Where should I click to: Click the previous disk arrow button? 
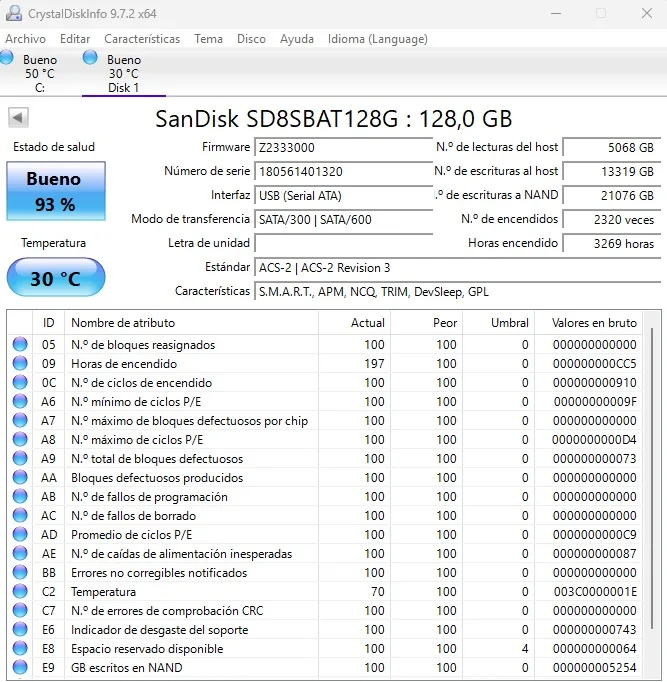[18, 117]
